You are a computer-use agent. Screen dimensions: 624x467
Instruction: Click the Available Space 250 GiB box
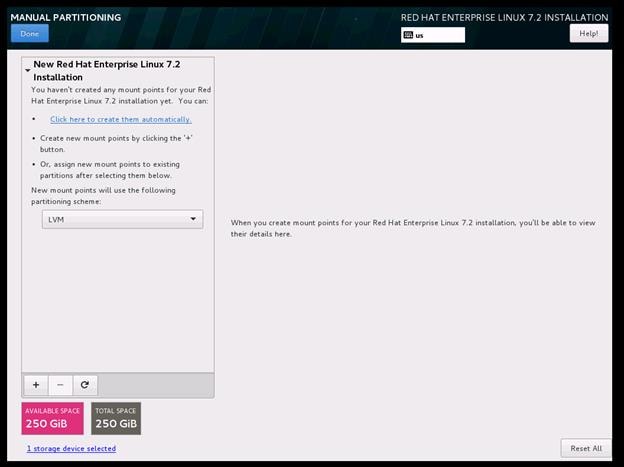(53, 418)
